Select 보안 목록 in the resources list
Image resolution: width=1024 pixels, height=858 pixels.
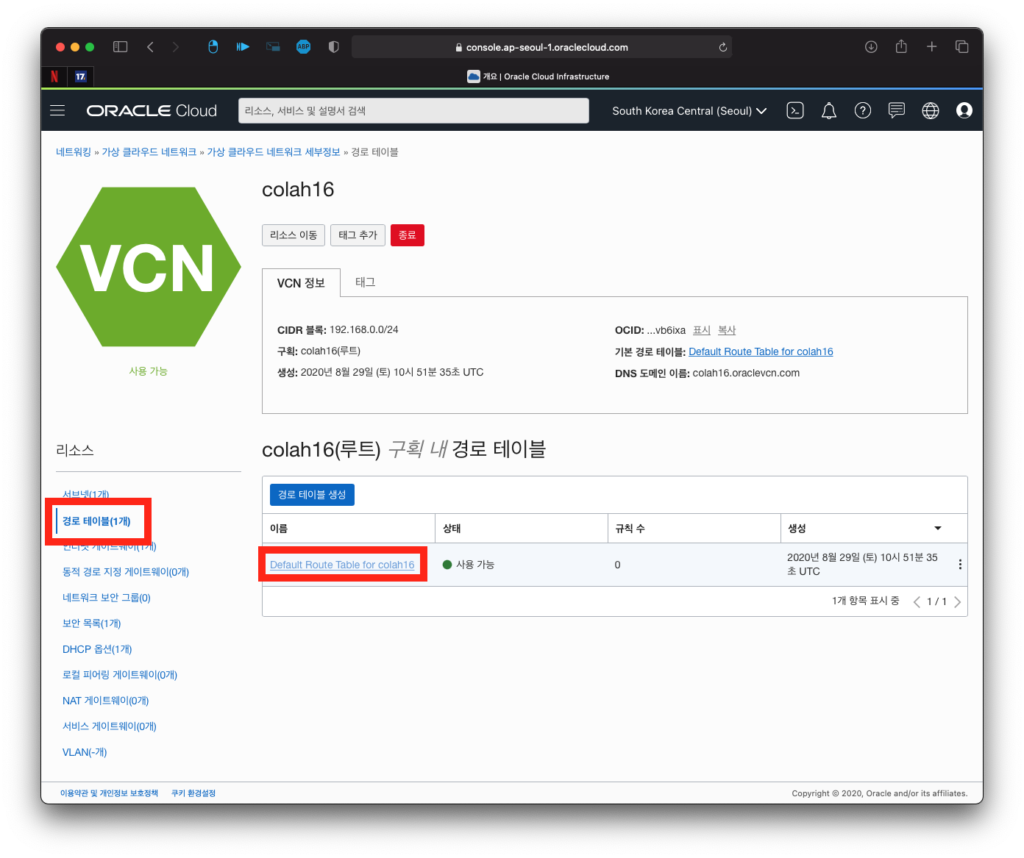(x=92, y=623)
